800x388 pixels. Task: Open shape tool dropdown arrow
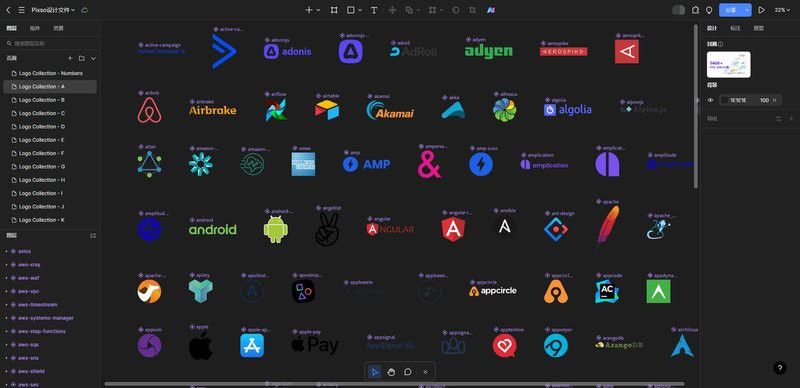click(360, 10)
